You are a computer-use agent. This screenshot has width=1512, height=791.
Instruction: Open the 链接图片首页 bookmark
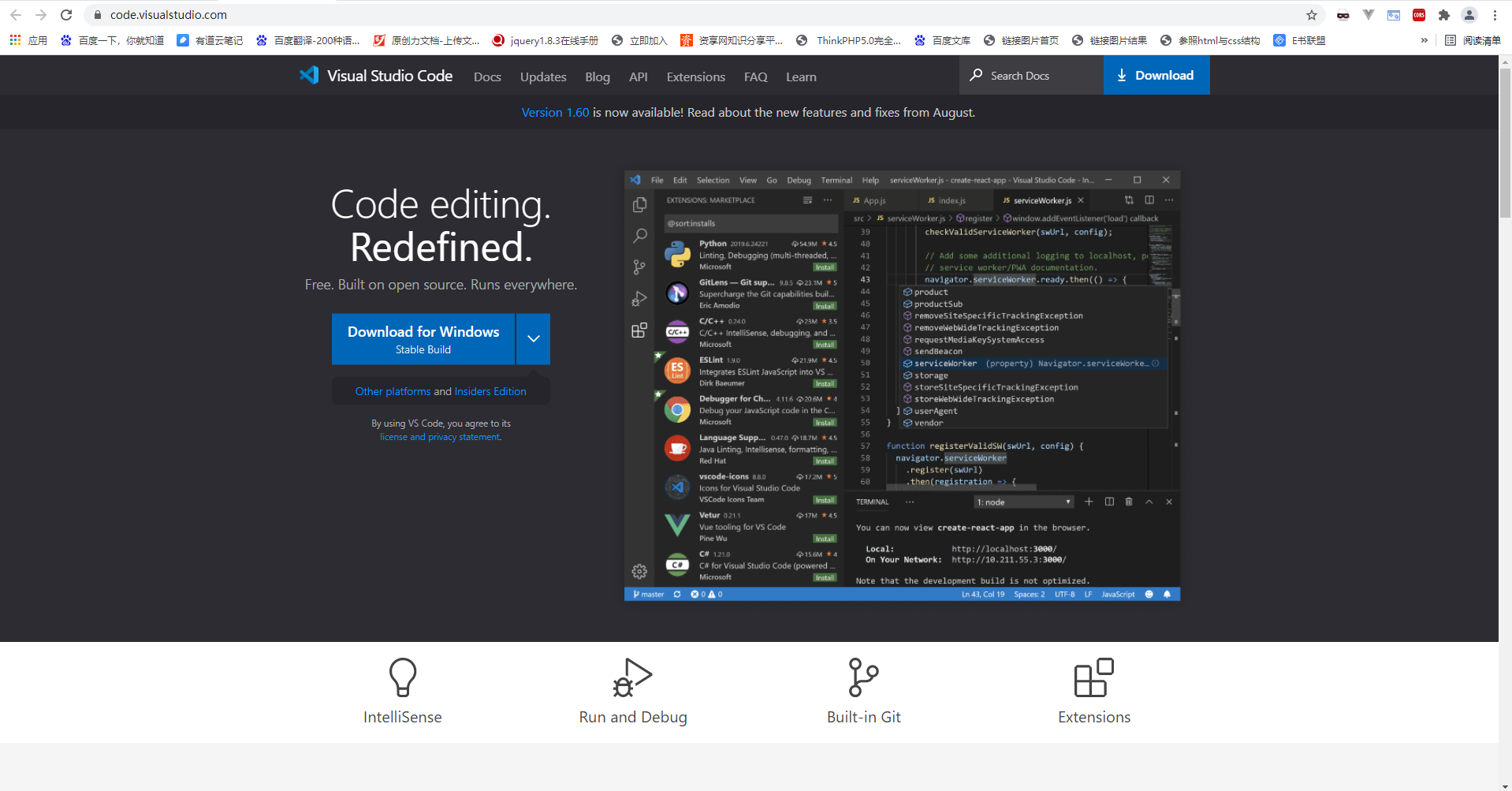(x=1021, y=40)
